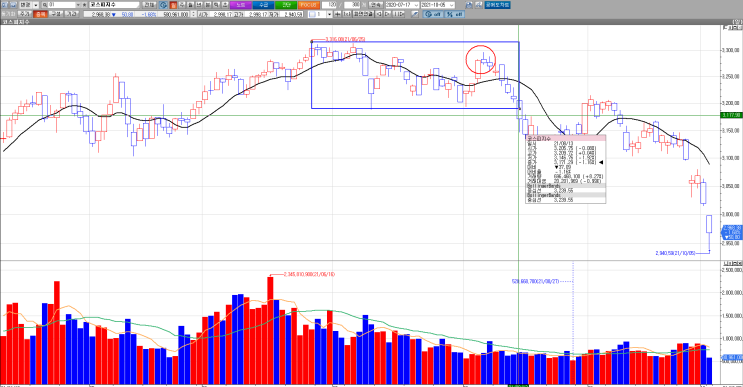Click the round refresh icon beside the 전체 button
The height and width of the screenshot is (387, 743).
[x=163, y=5]
